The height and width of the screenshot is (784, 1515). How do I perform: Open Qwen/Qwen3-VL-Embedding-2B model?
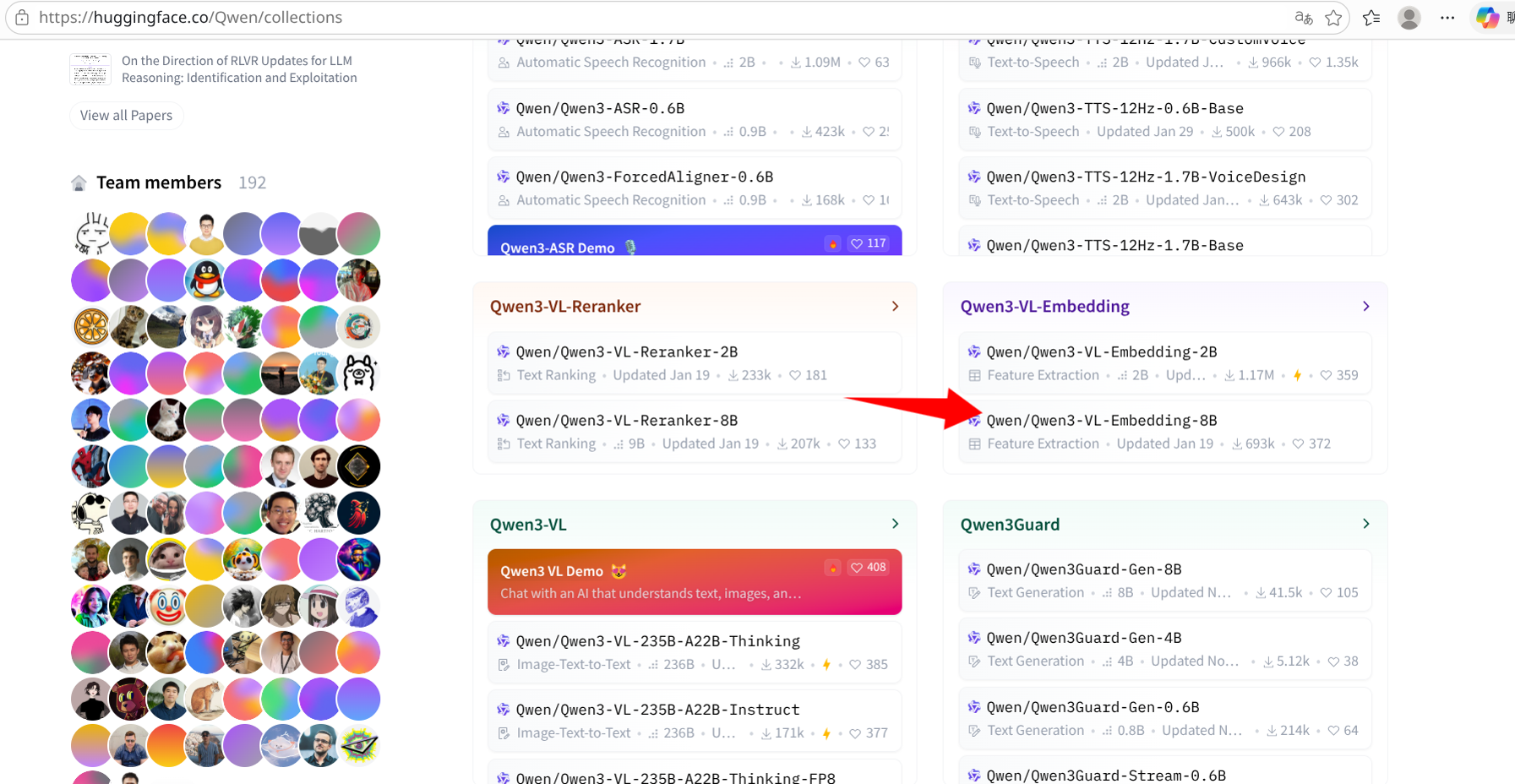coord(1102,352)
